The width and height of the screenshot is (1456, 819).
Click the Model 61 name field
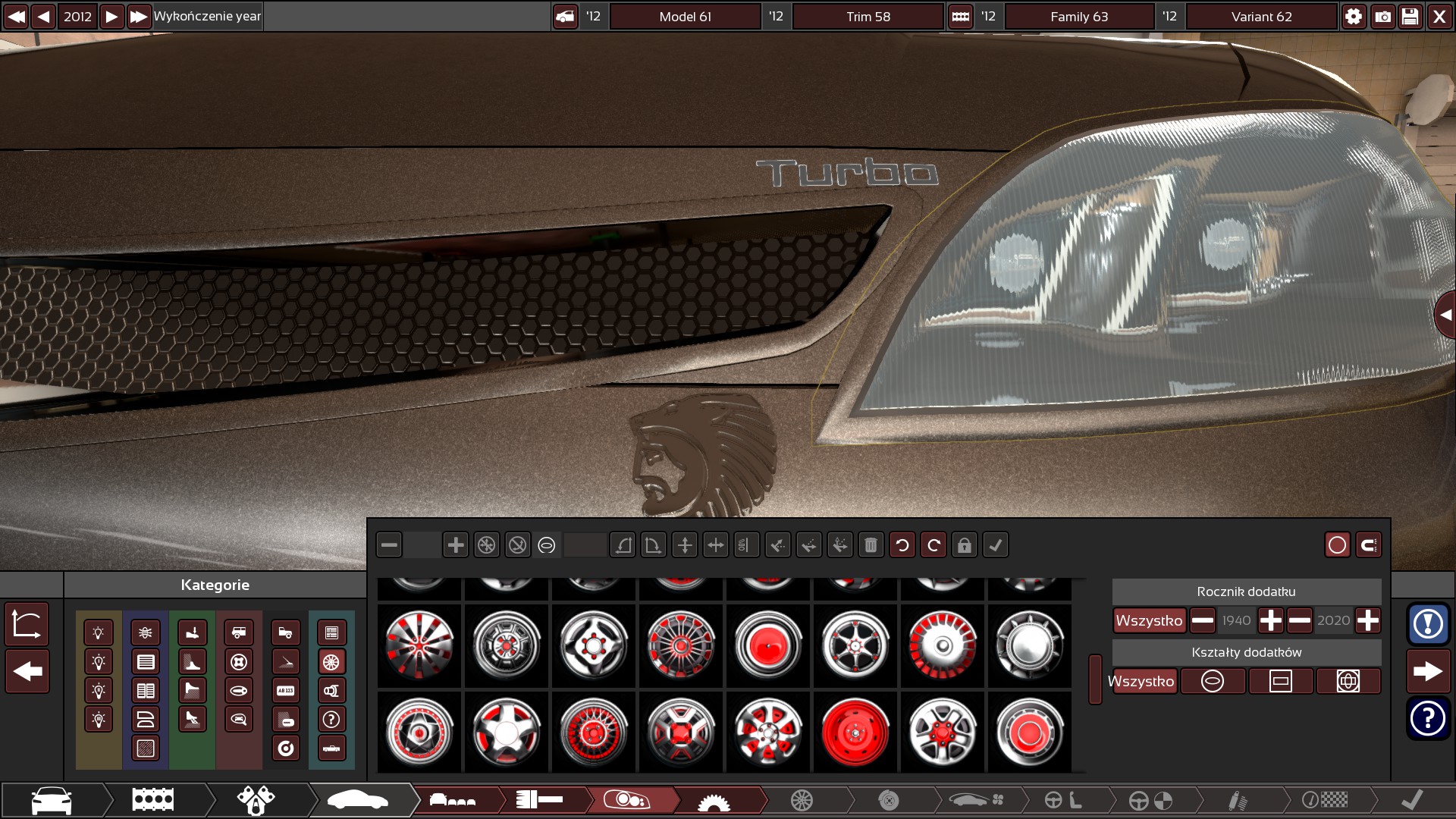[685, 17]
